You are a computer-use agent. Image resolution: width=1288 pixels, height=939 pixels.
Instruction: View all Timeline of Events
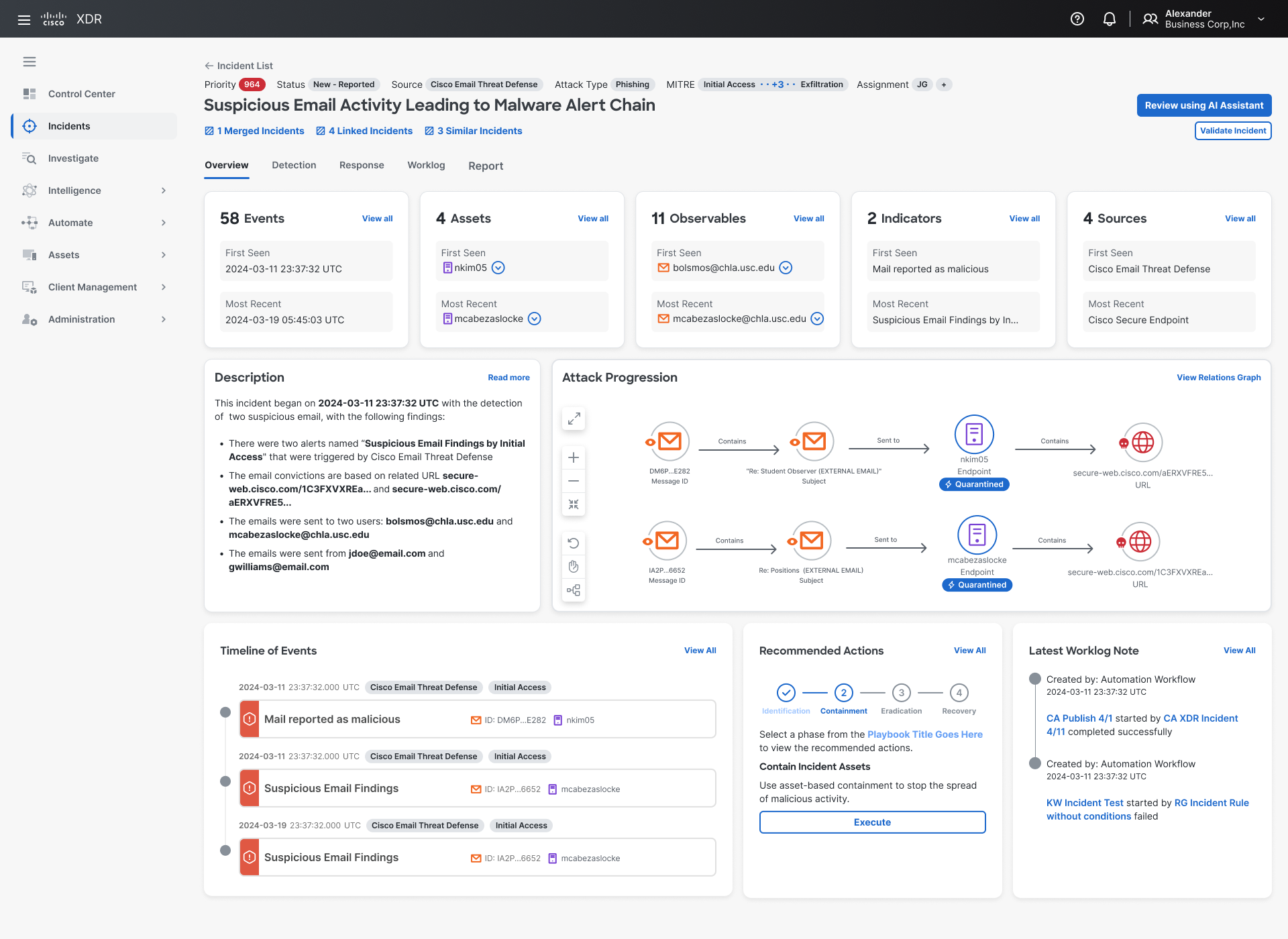tap(700, 651)
